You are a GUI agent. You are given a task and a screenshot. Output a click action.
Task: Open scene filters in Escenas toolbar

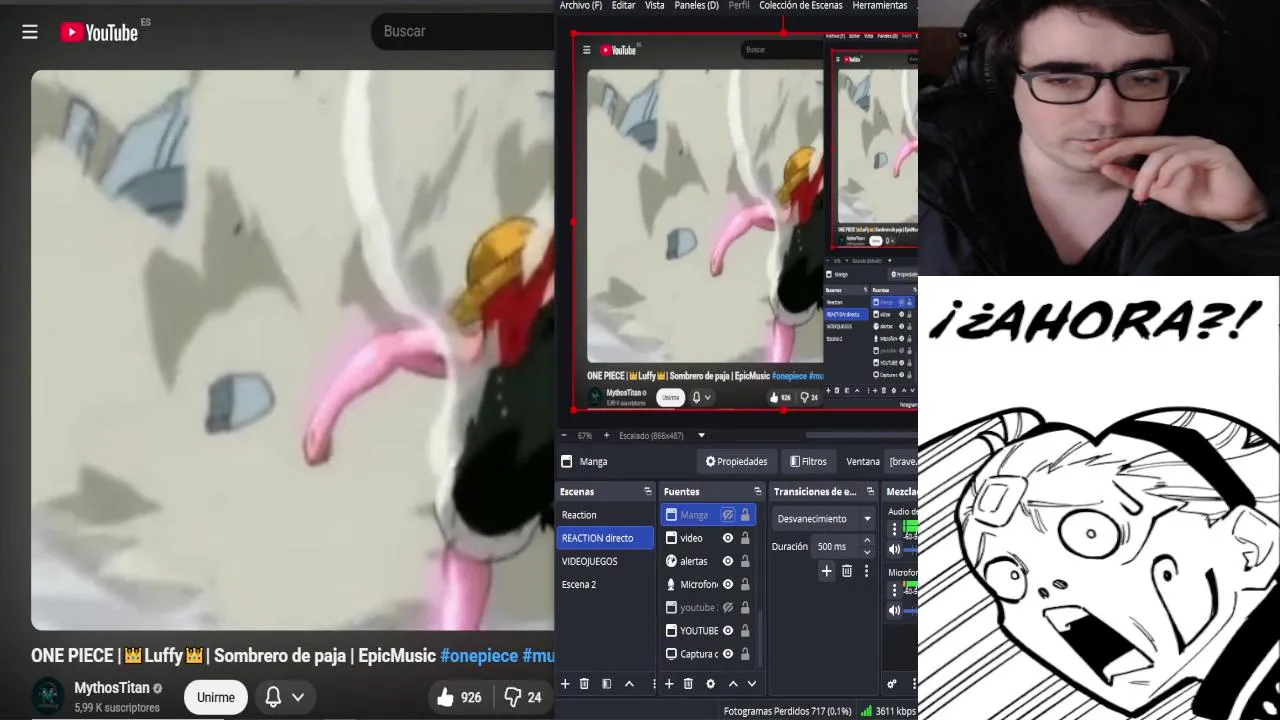click(x=606, y=684)
